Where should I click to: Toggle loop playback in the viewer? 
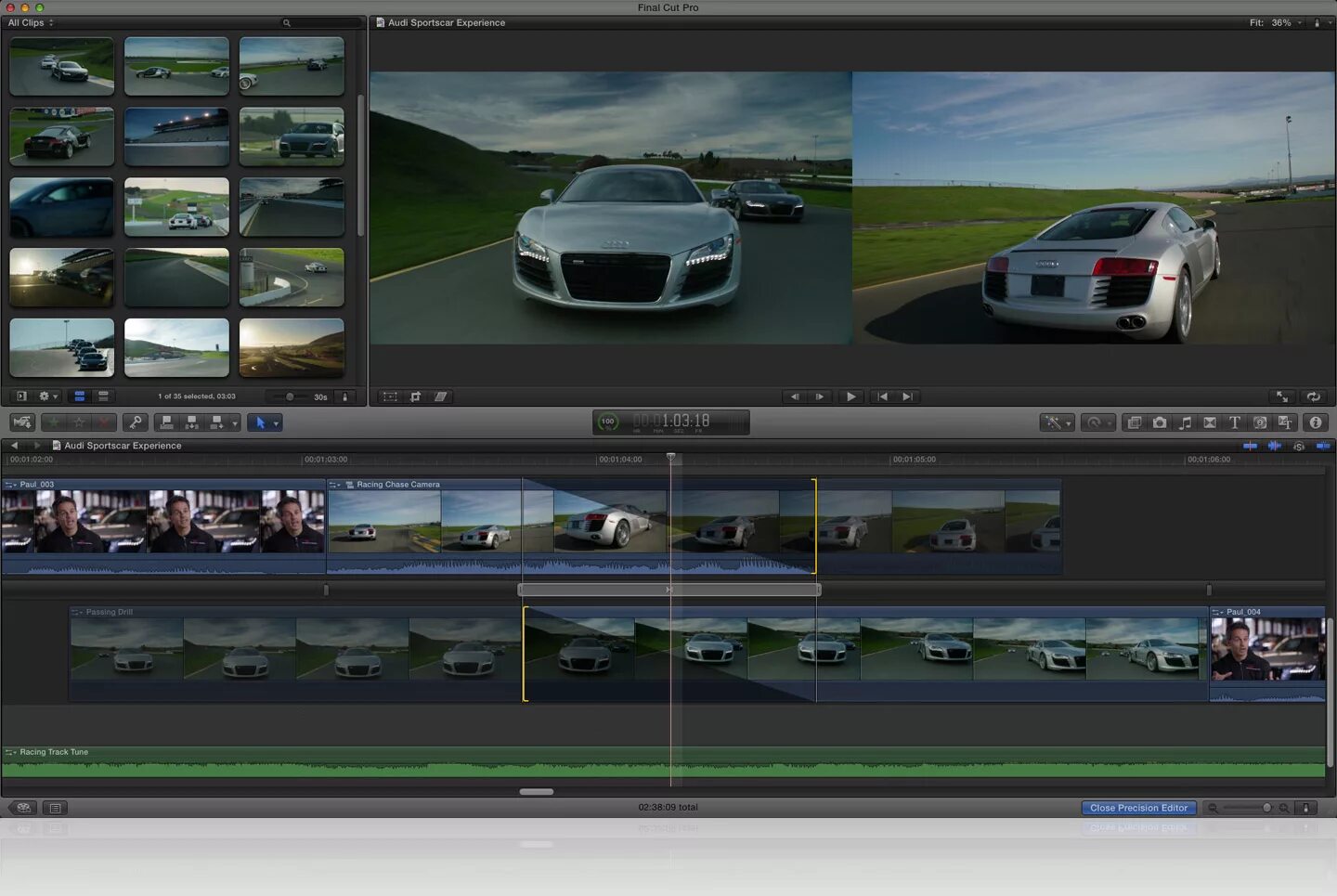click(x=1313, y=396)
